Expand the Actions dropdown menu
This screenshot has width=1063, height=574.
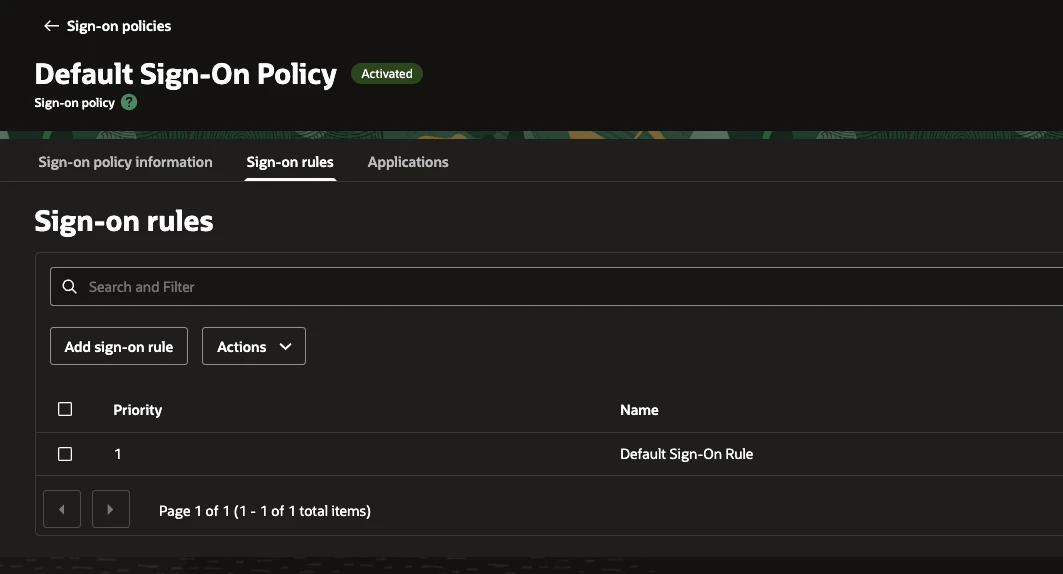[x=254, y=346]
